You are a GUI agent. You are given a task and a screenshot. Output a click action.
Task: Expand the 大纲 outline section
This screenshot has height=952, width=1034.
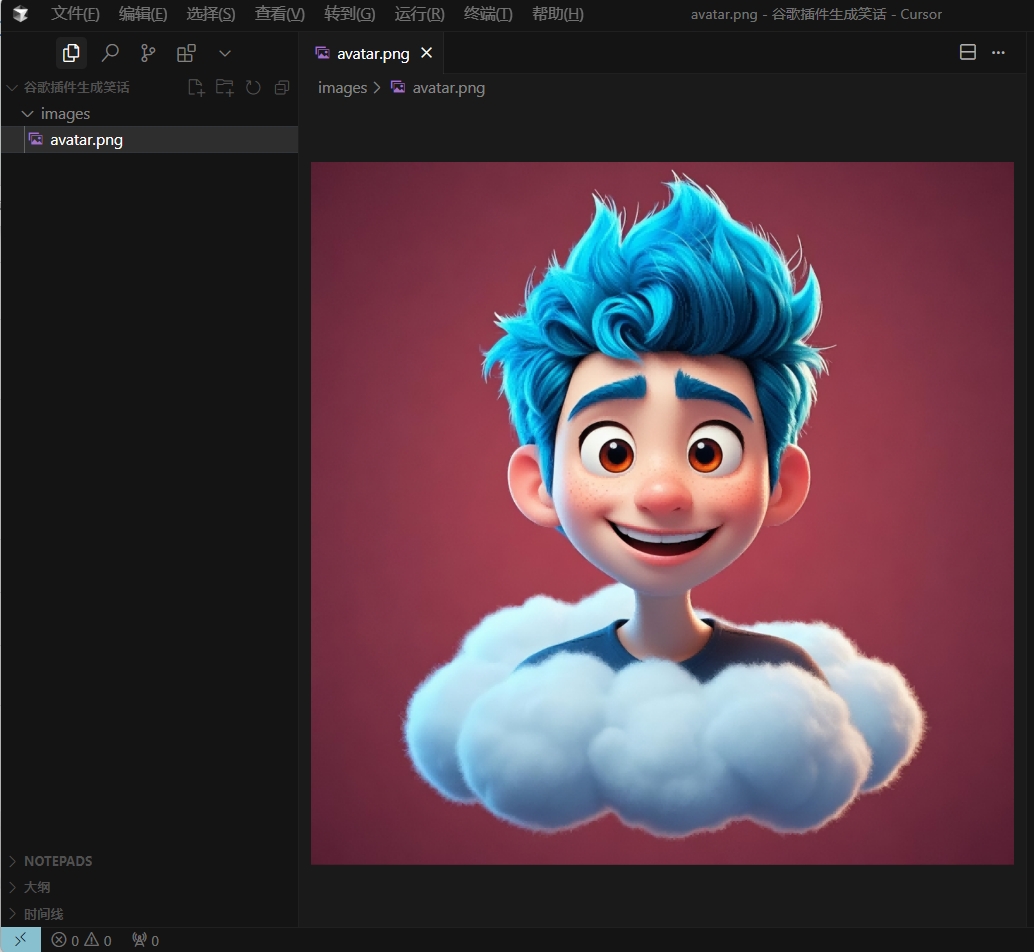coord(37,887)
